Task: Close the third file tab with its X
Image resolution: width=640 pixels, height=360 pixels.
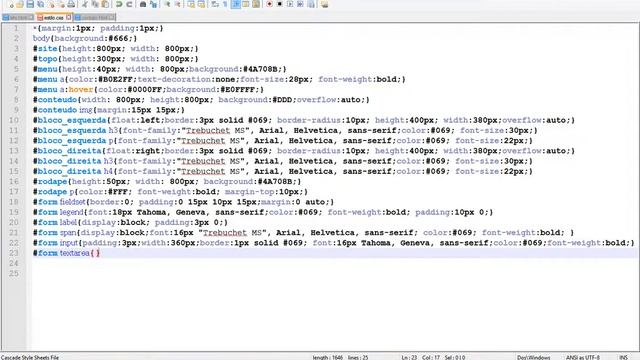Action: [111, 17]
